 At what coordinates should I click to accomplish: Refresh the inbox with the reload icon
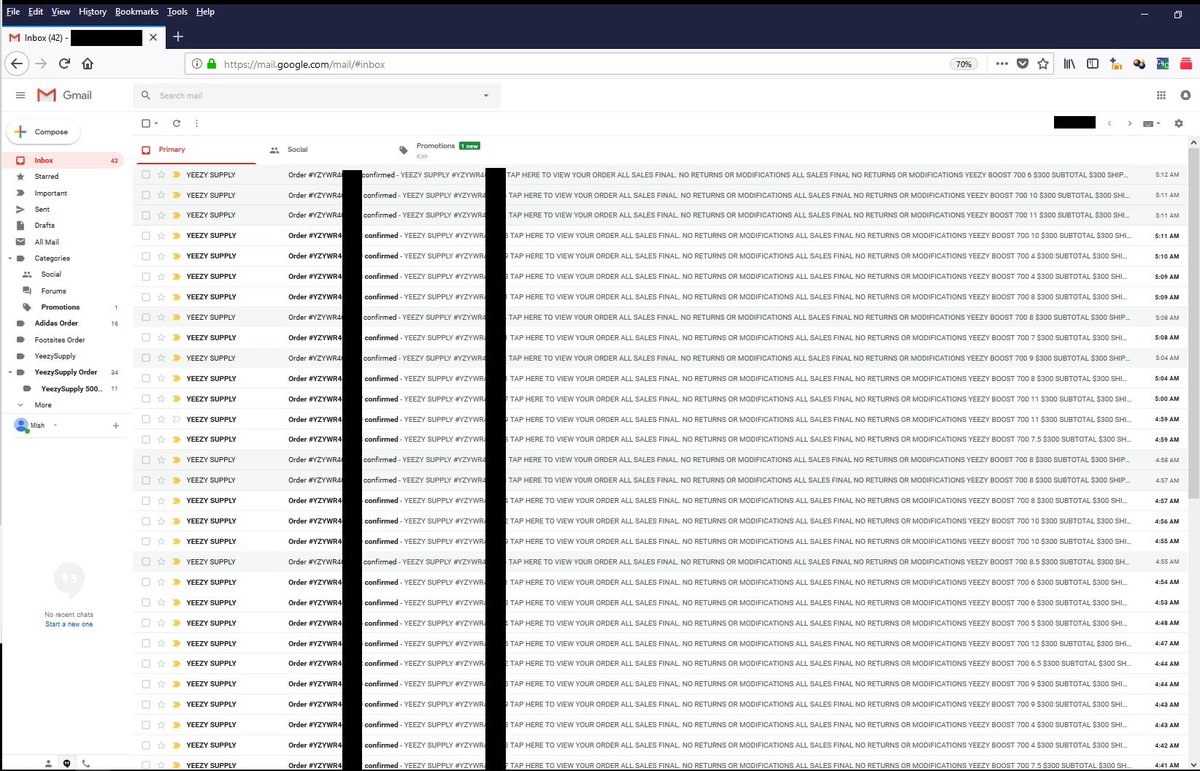177,123
